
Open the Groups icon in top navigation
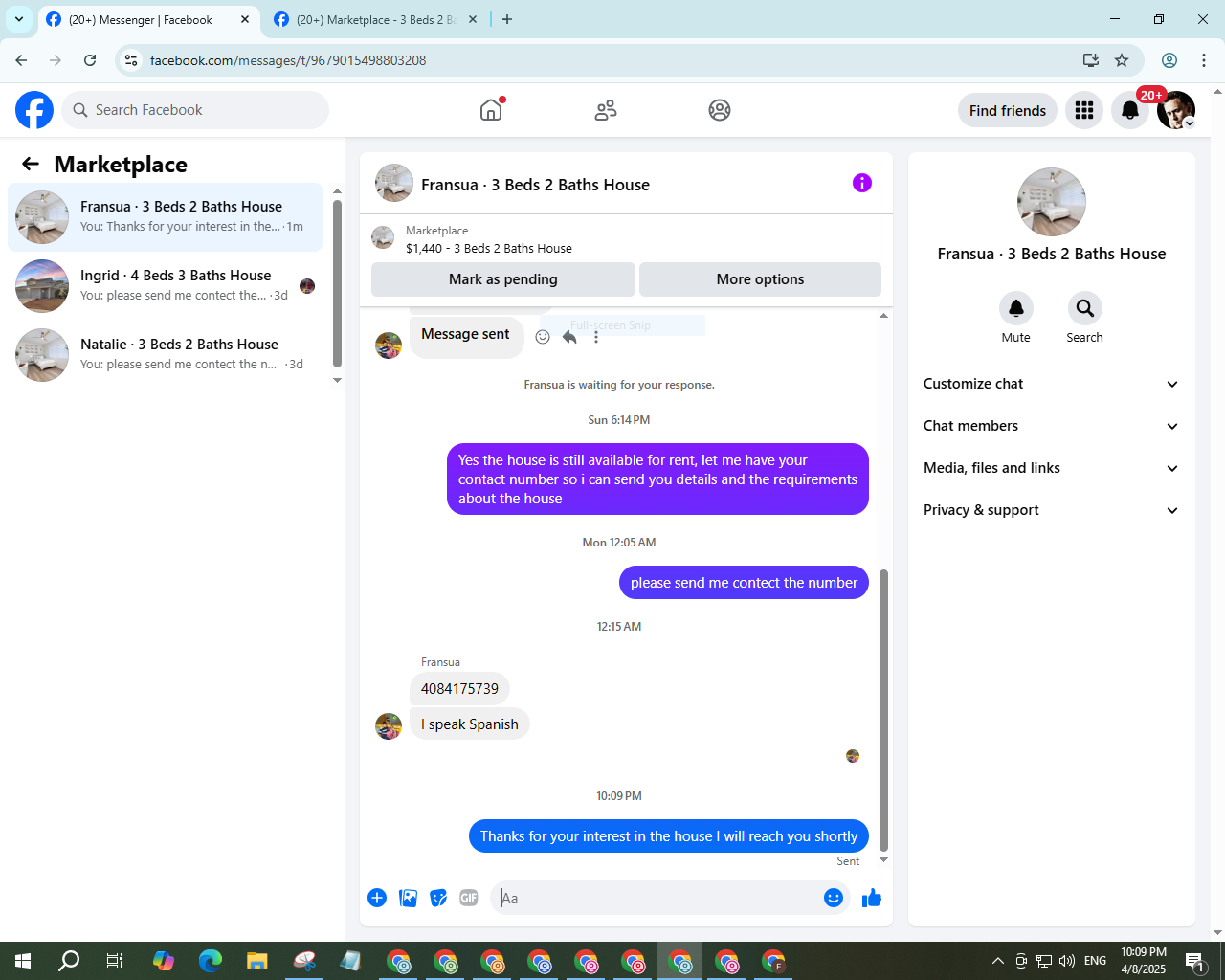pos(720,110)
